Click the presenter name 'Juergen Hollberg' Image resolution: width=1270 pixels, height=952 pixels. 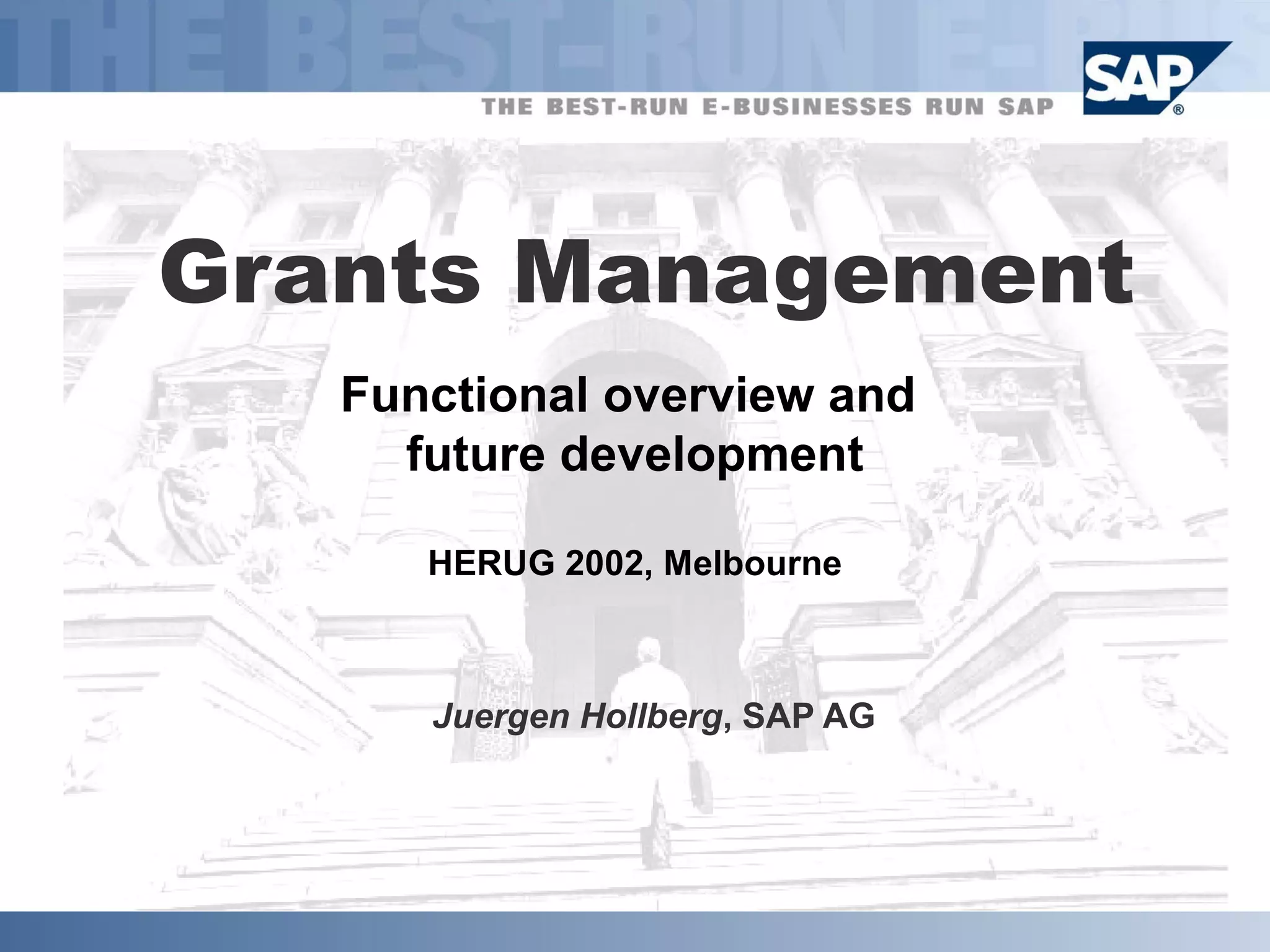[x=577, y=716]
